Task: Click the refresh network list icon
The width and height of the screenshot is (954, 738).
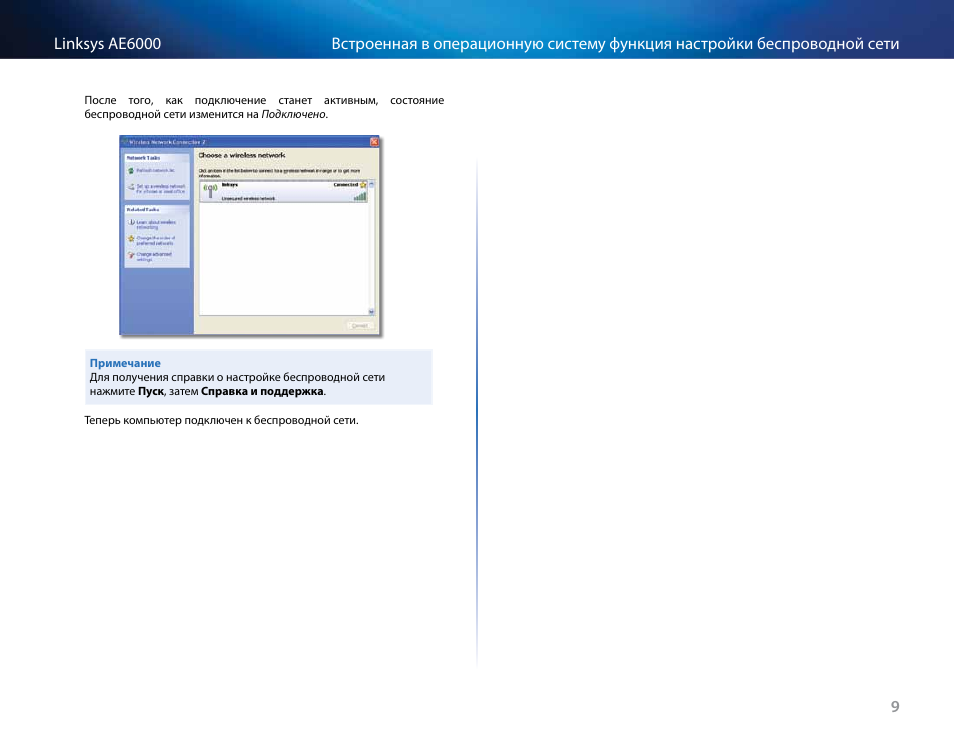Action: 131,171
